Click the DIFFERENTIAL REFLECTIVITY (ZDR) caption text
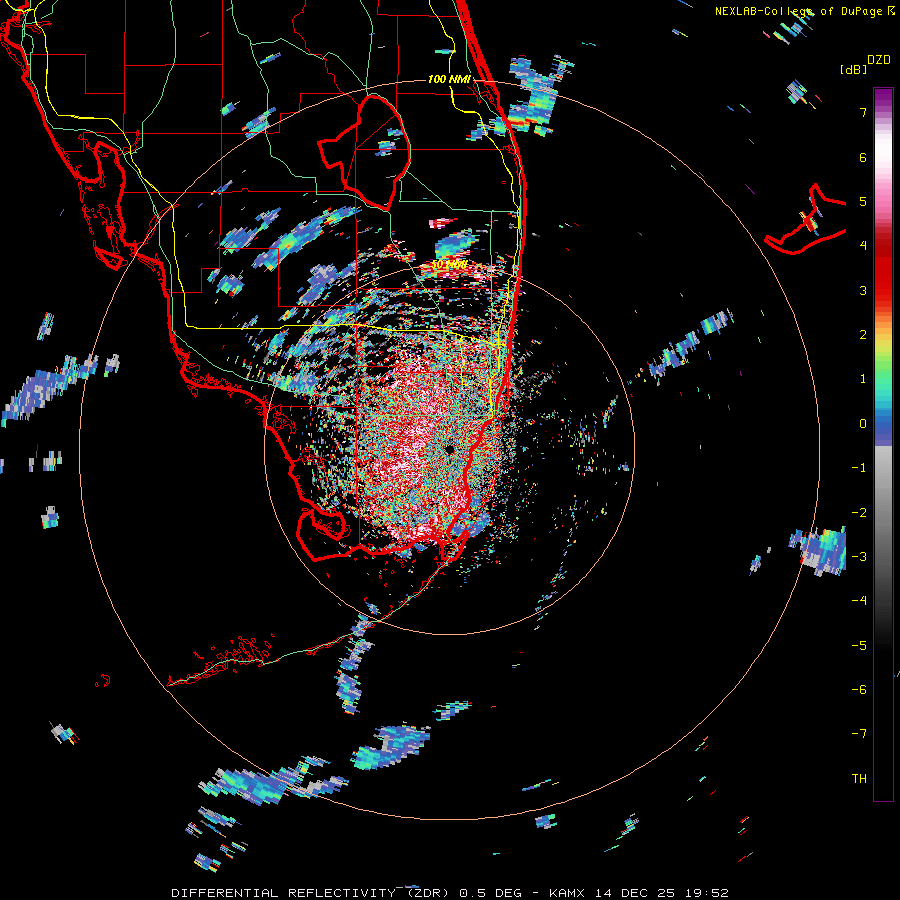 (x=311, y=893)
